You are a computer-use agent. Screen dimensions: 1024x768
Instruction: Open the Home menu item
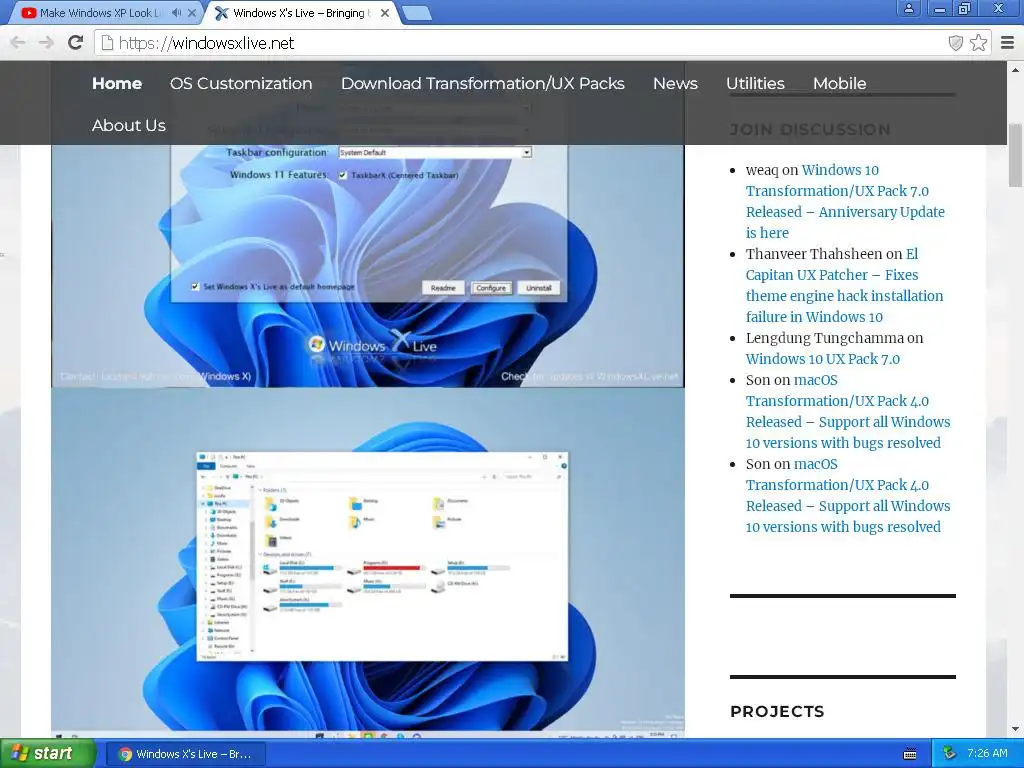(x=117, y=84)
